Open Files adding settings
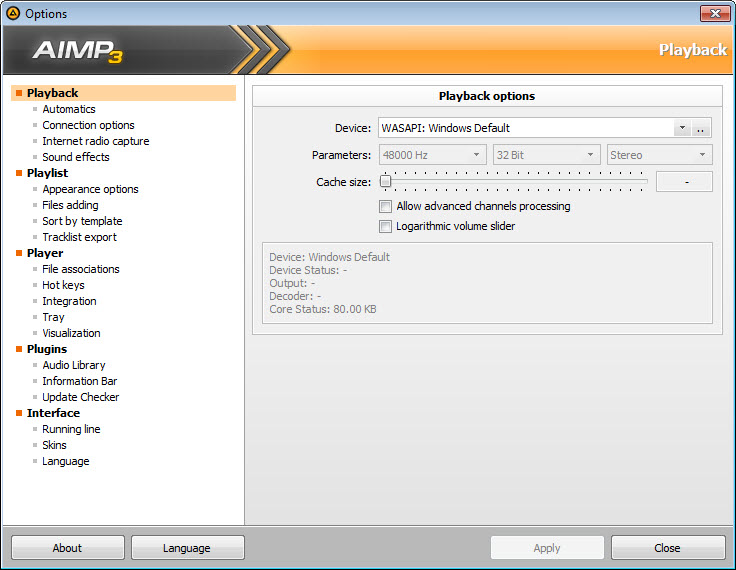Screen dimensions: 736x570 [70, 205]
